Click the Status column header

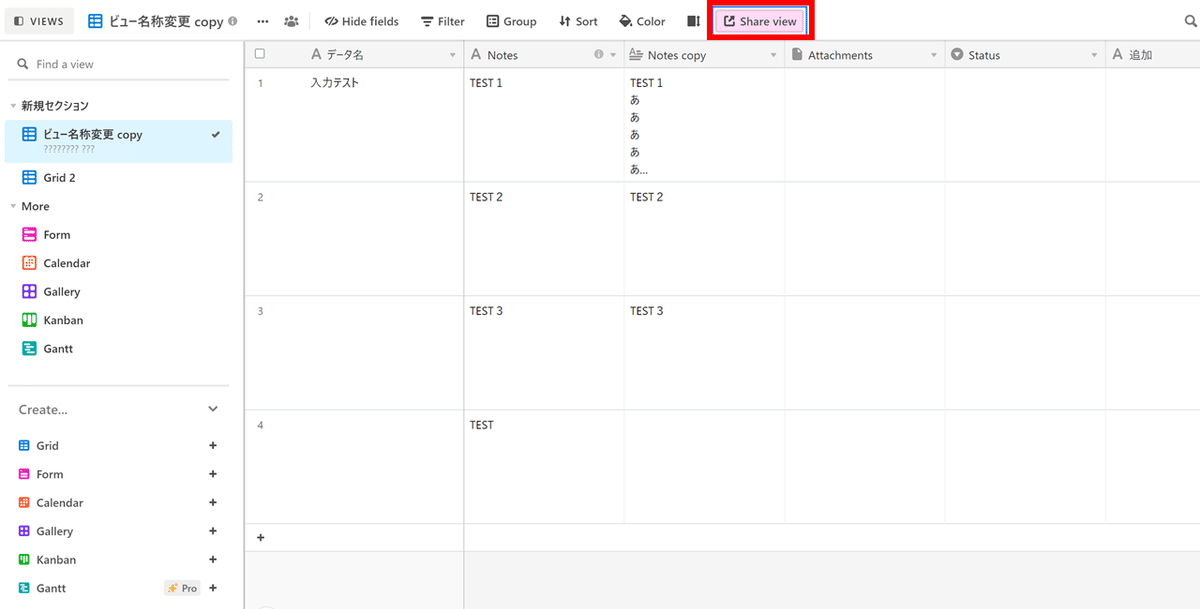pyautogui.click(x=1025, y=55)
